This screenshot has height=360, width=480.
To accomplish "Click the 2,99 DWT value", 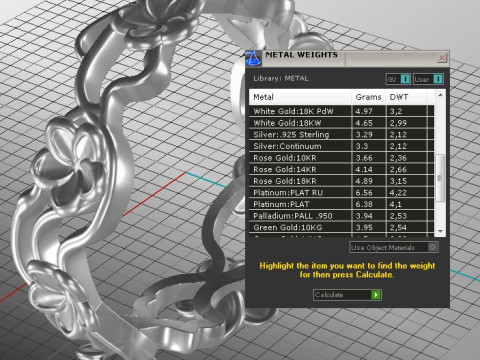I will (398, 123).
